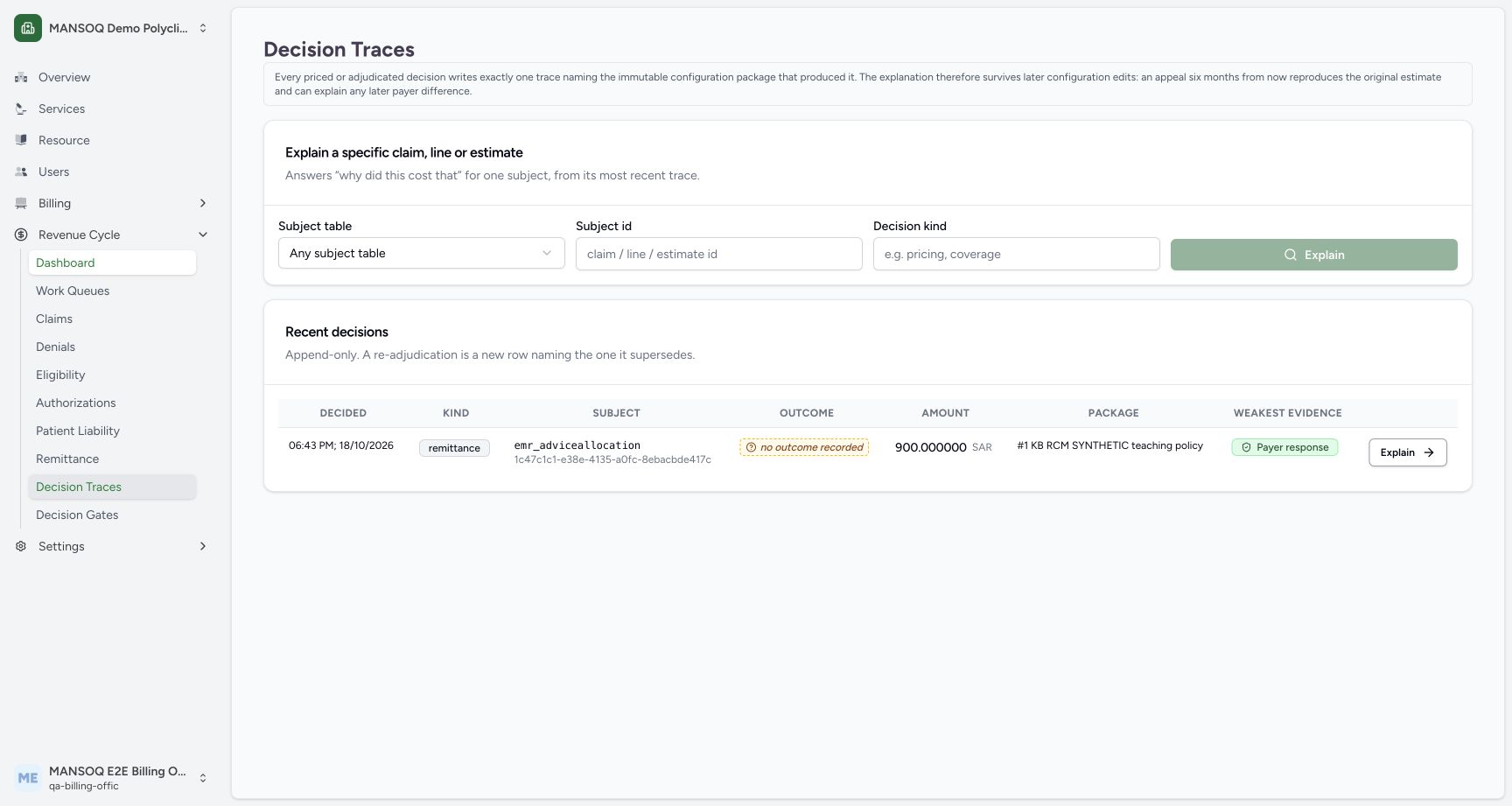Focus the Subject id input field
Screen dimensions: 1512x806
(719, 254)
